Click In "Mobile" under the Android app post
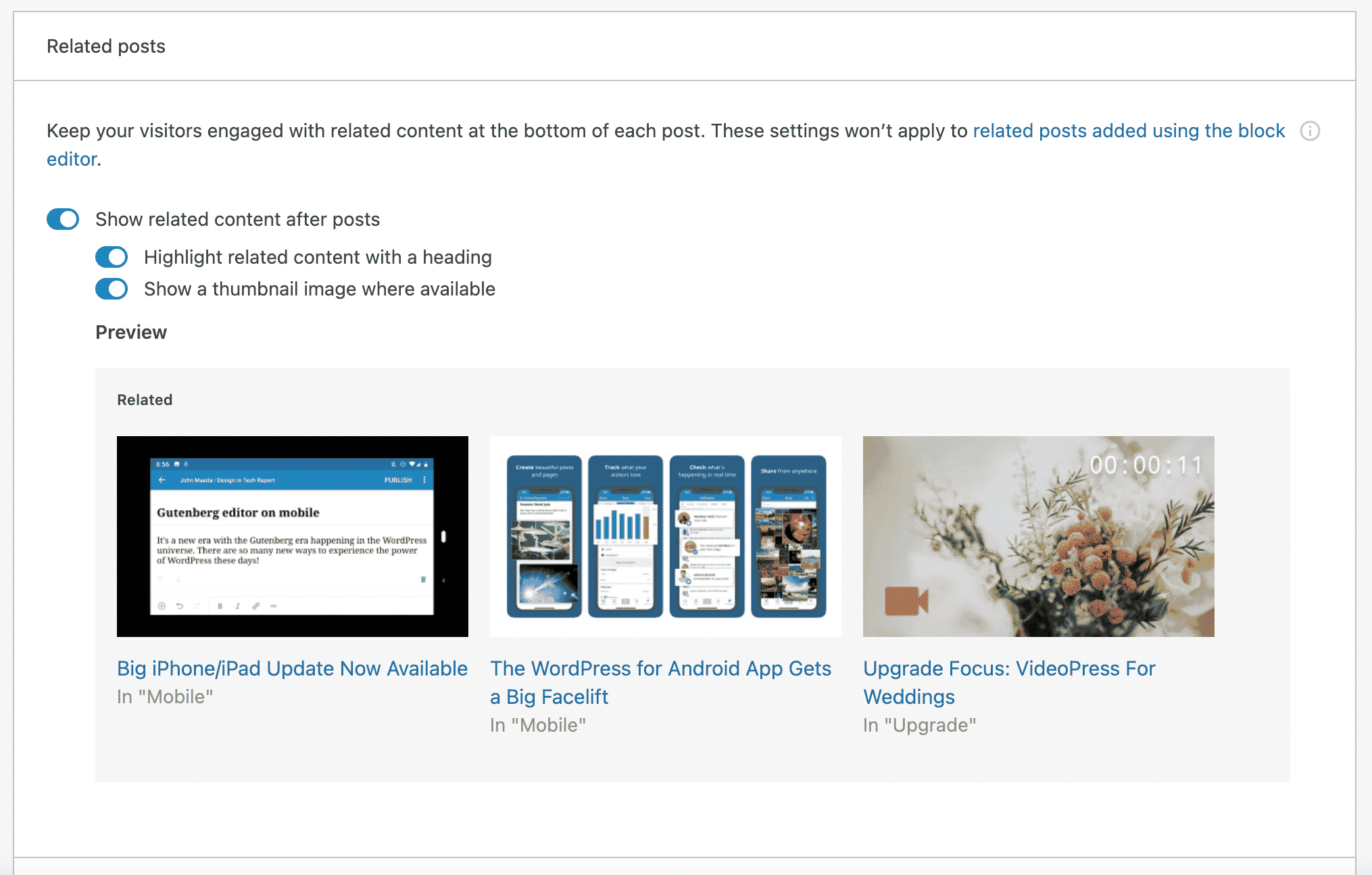Viewport: 1372px width, 875px height. tap(538, 725)
